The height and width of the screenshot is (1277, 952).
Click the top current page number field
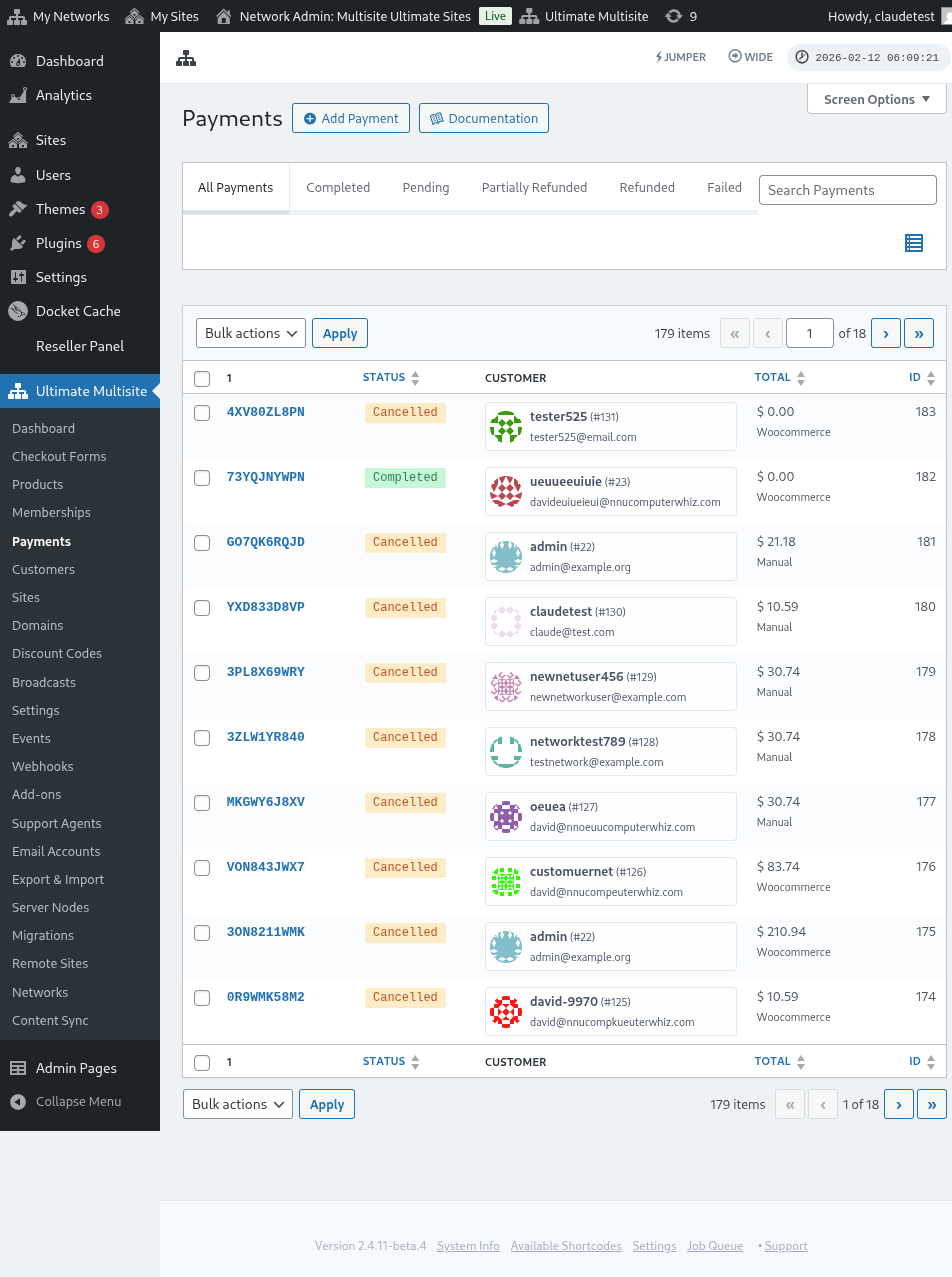coord(810,333)
